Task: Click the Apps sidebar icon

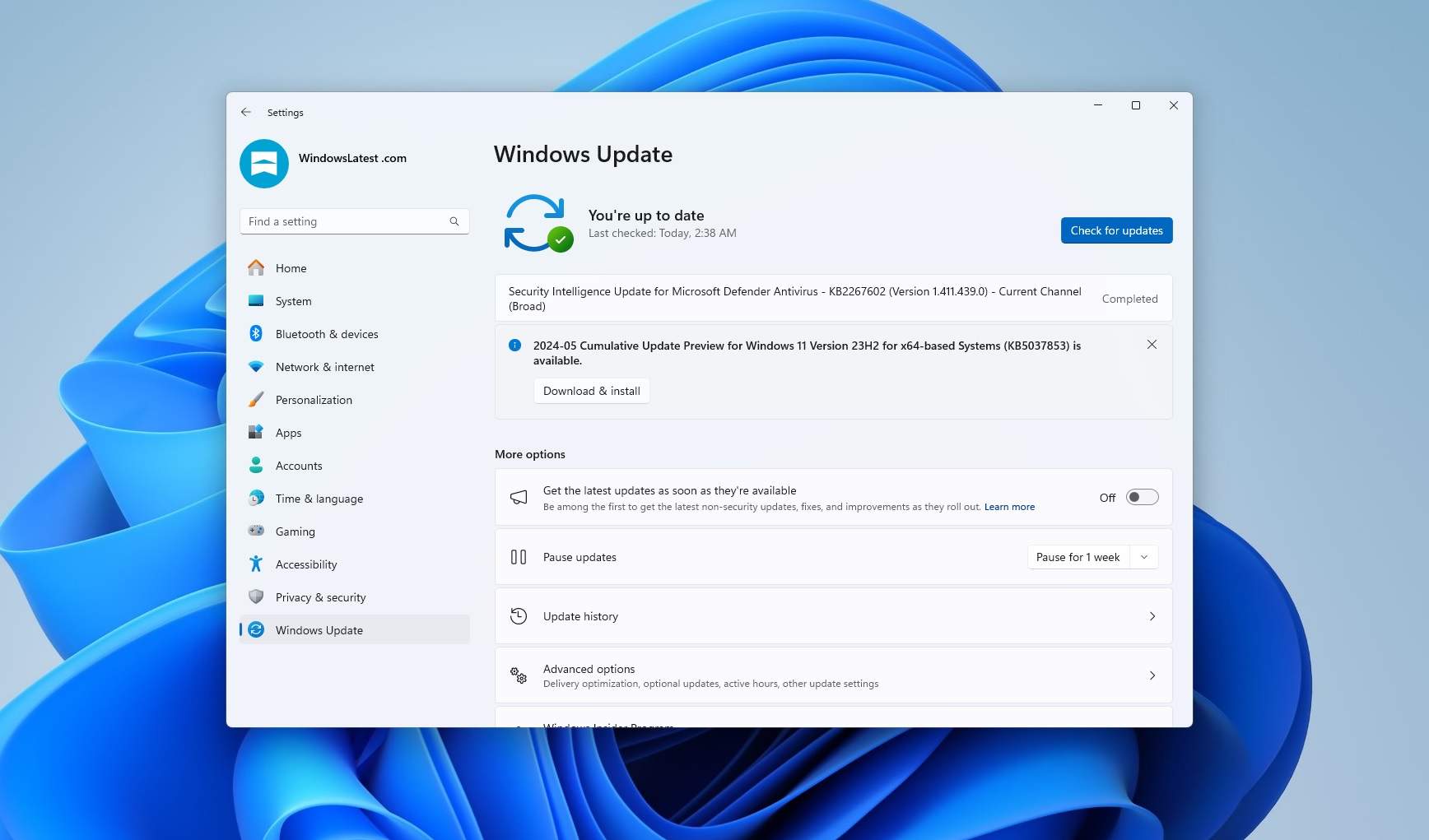Action: 256,433
